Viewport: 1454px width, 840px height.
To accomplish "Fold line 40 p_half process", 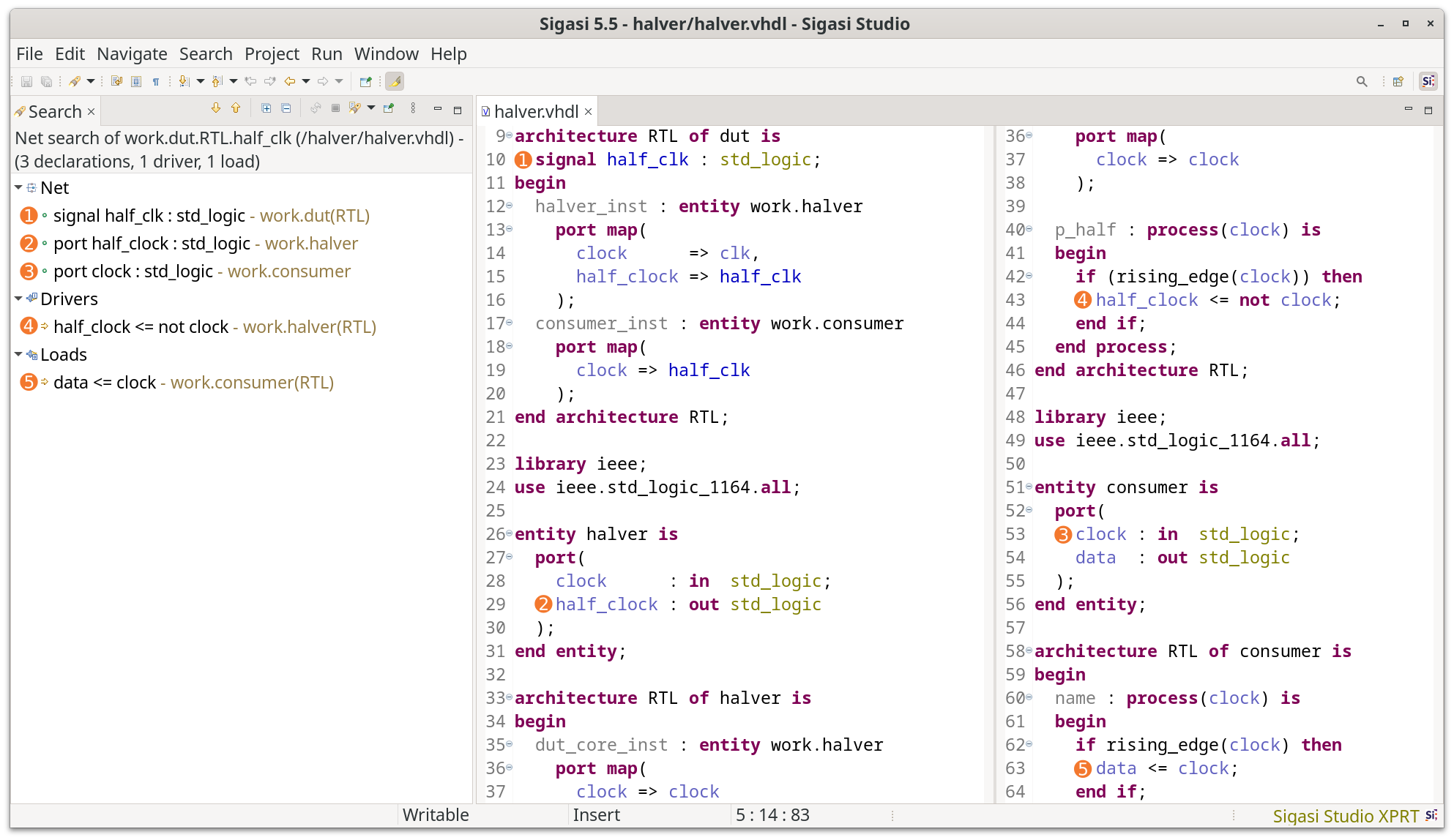I will pos(1029,229).
